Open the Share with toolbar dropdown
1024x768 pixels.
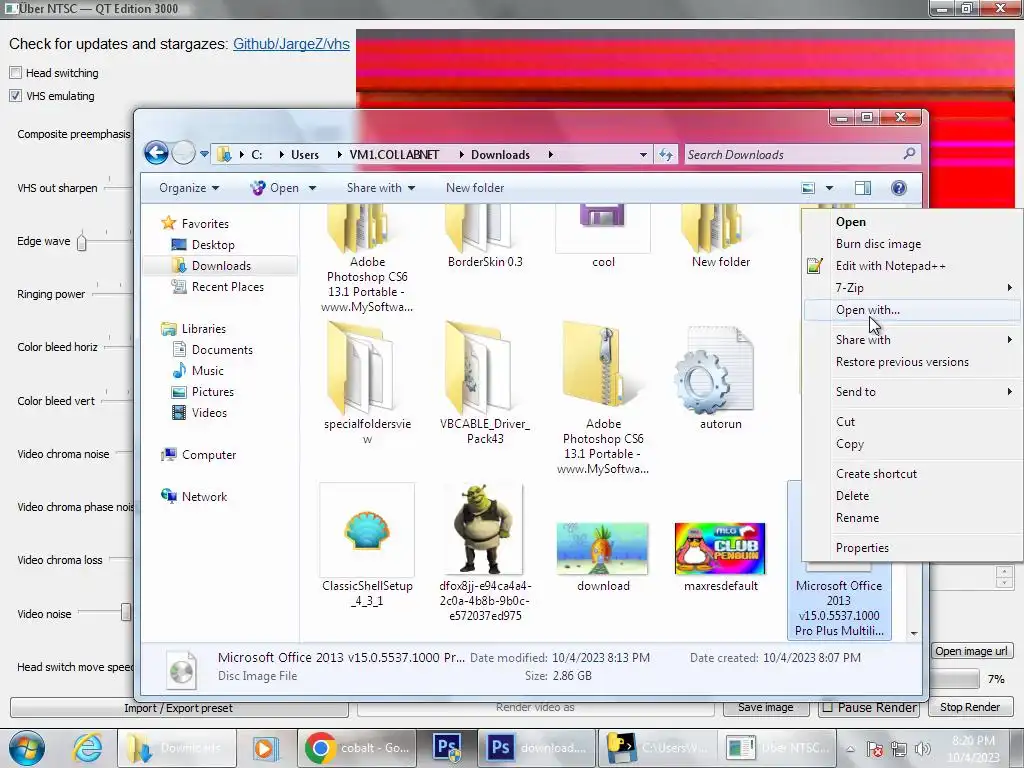pos(381,188)
